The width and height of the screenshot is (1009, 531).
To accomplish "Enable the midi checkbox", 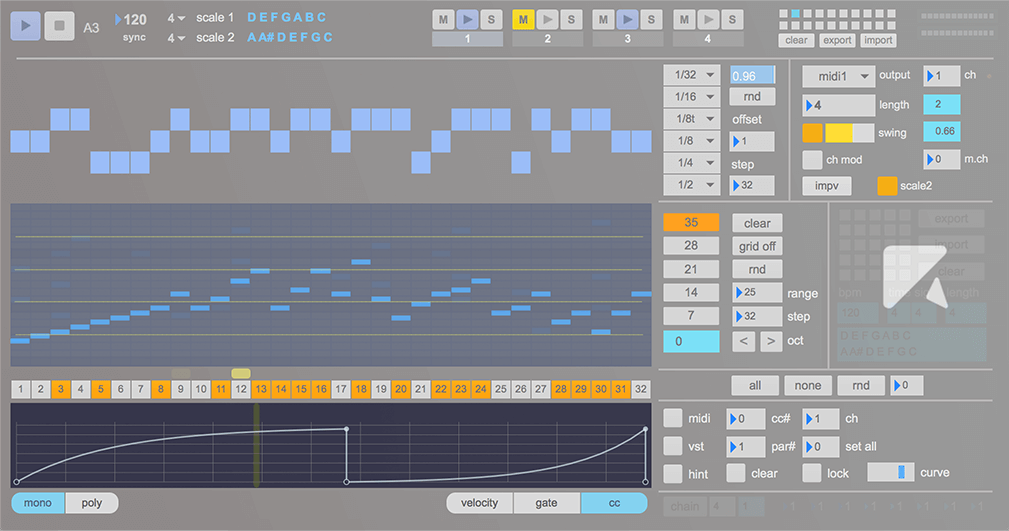I will pyautogui.click(x=672, y=418).
